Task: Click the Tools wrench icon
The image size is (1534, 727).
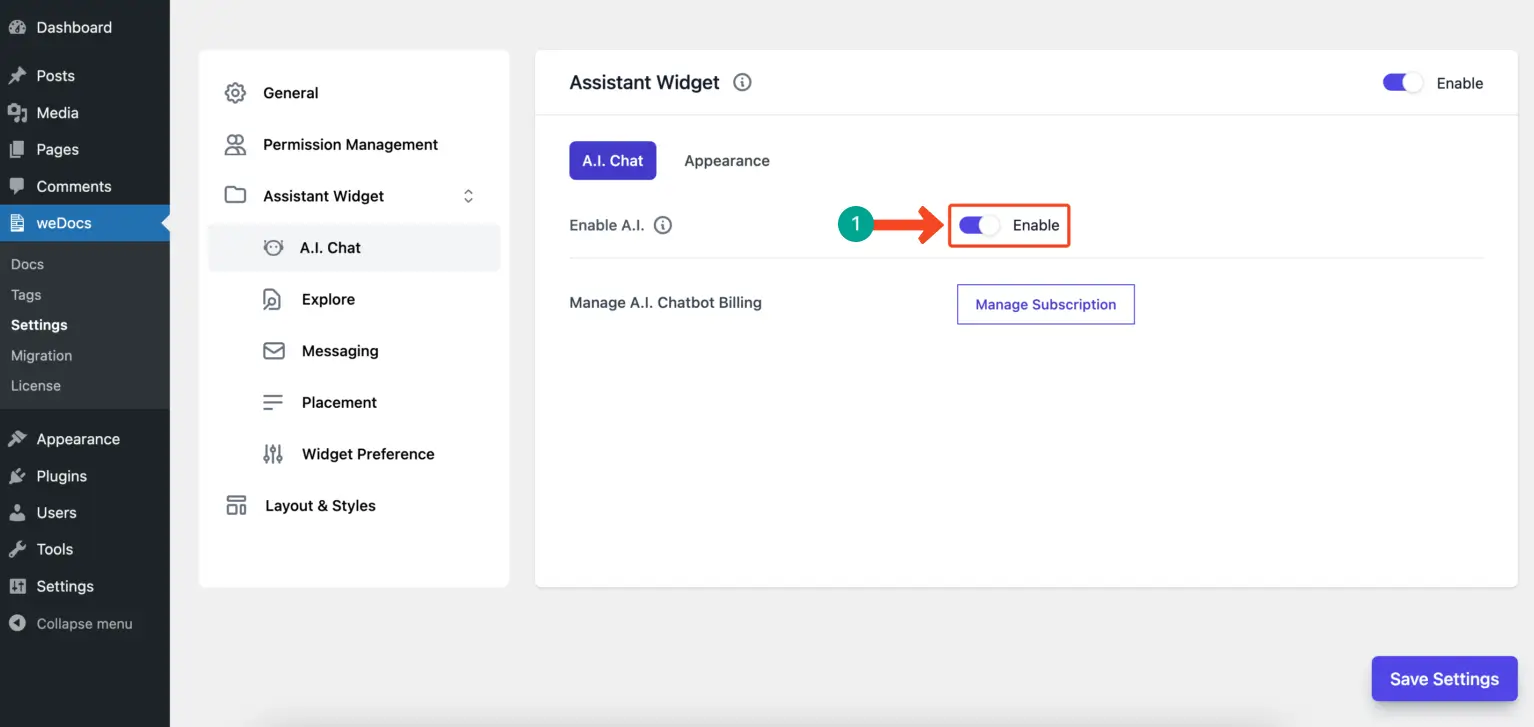Action: click(x=17, y=549)
